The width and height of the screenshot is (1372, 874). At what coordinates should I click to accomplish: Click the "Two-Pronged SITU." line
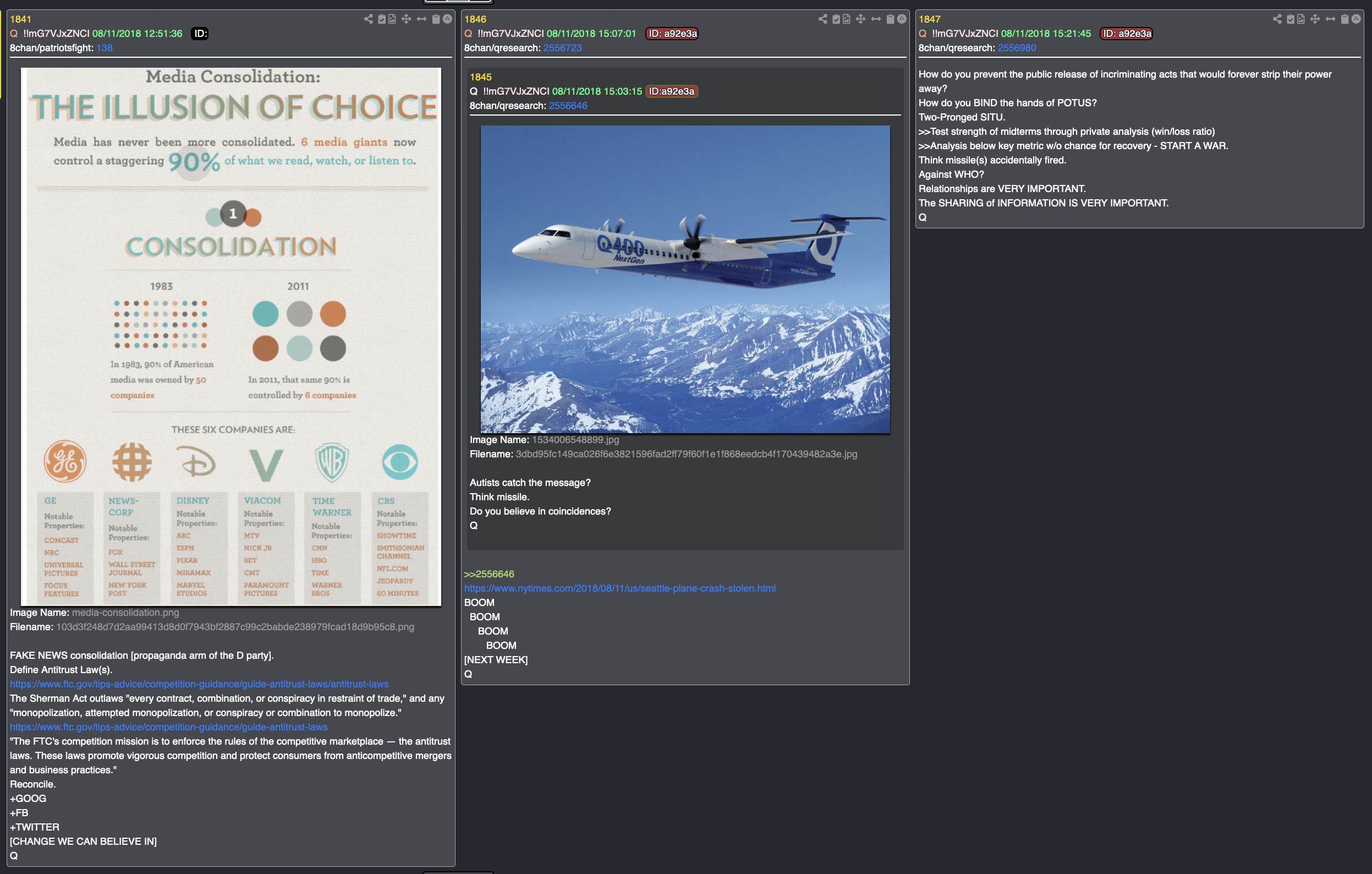(x=962, y=117)
